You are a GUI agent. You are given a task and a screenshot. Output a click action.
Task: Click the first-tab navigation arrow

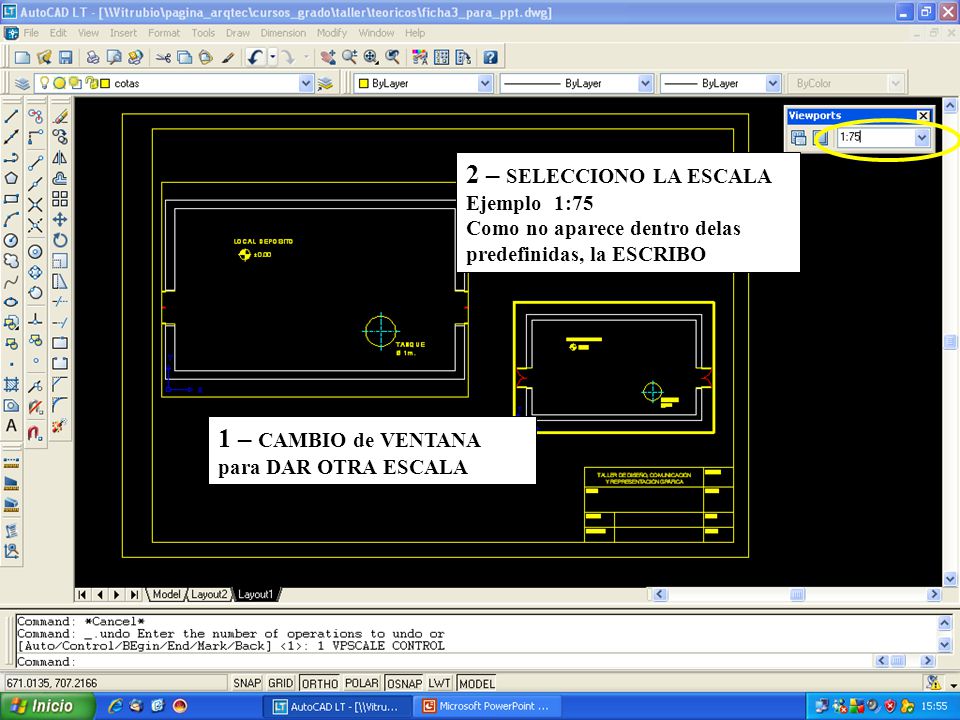click(x=82, y=594)
